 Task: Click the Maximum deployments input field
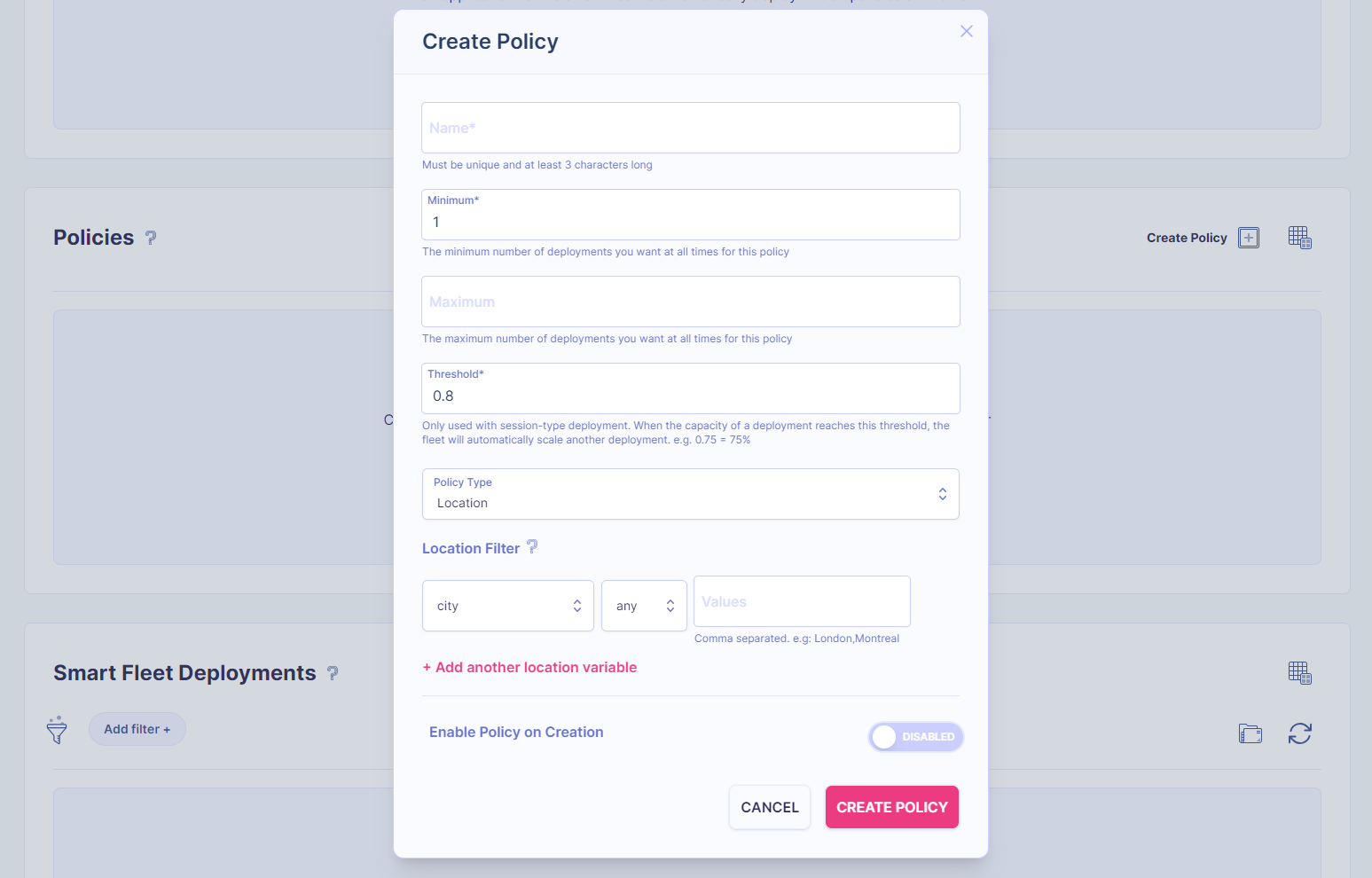point(690,302)
